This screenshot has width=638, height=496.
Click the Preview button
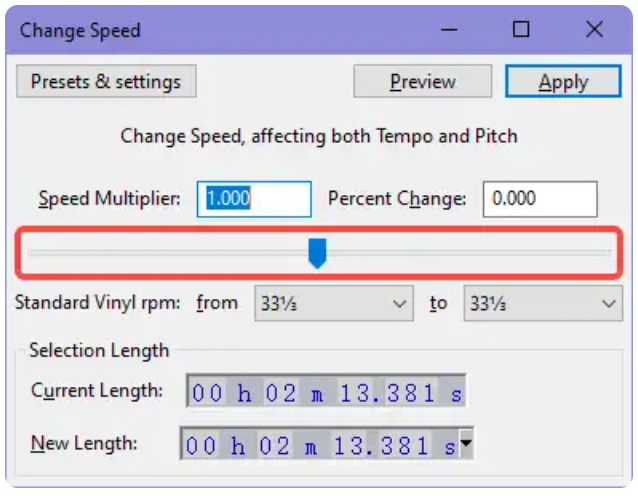click(422, 81)
